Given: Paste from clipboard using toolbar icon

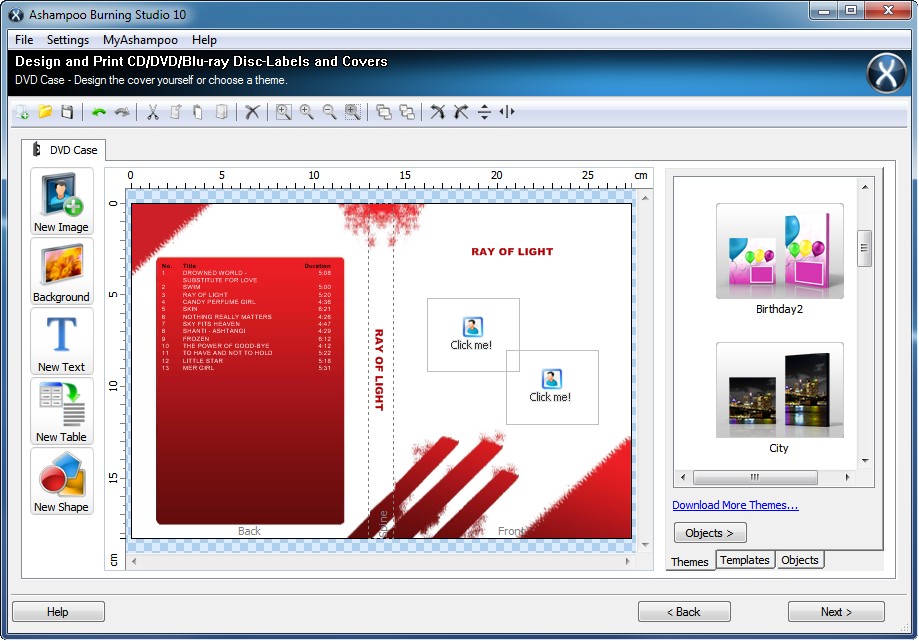Looking at the screenshot, I should [x=198, y=112].
